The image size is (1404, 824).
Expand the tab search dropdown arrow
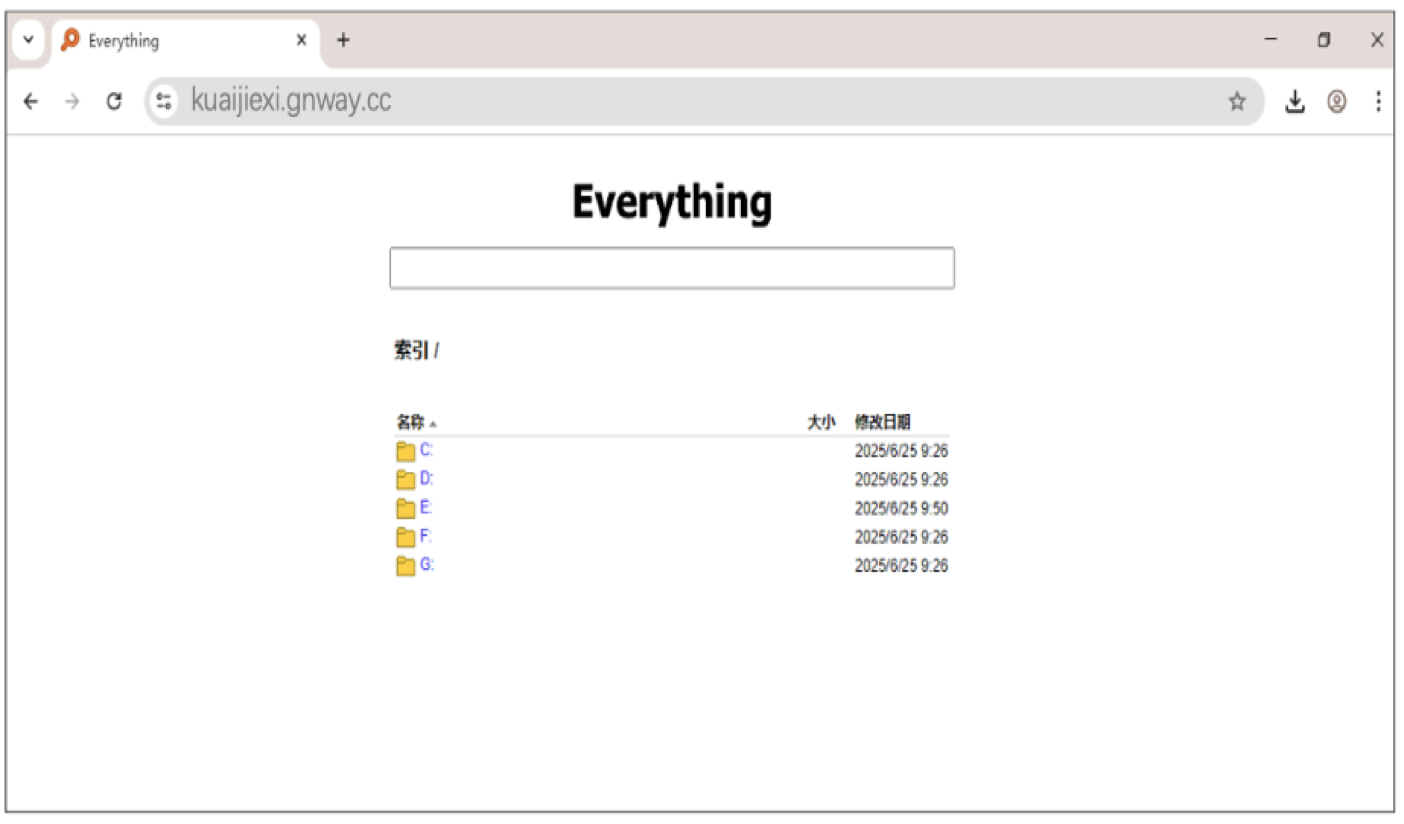(x=28, y=40)
